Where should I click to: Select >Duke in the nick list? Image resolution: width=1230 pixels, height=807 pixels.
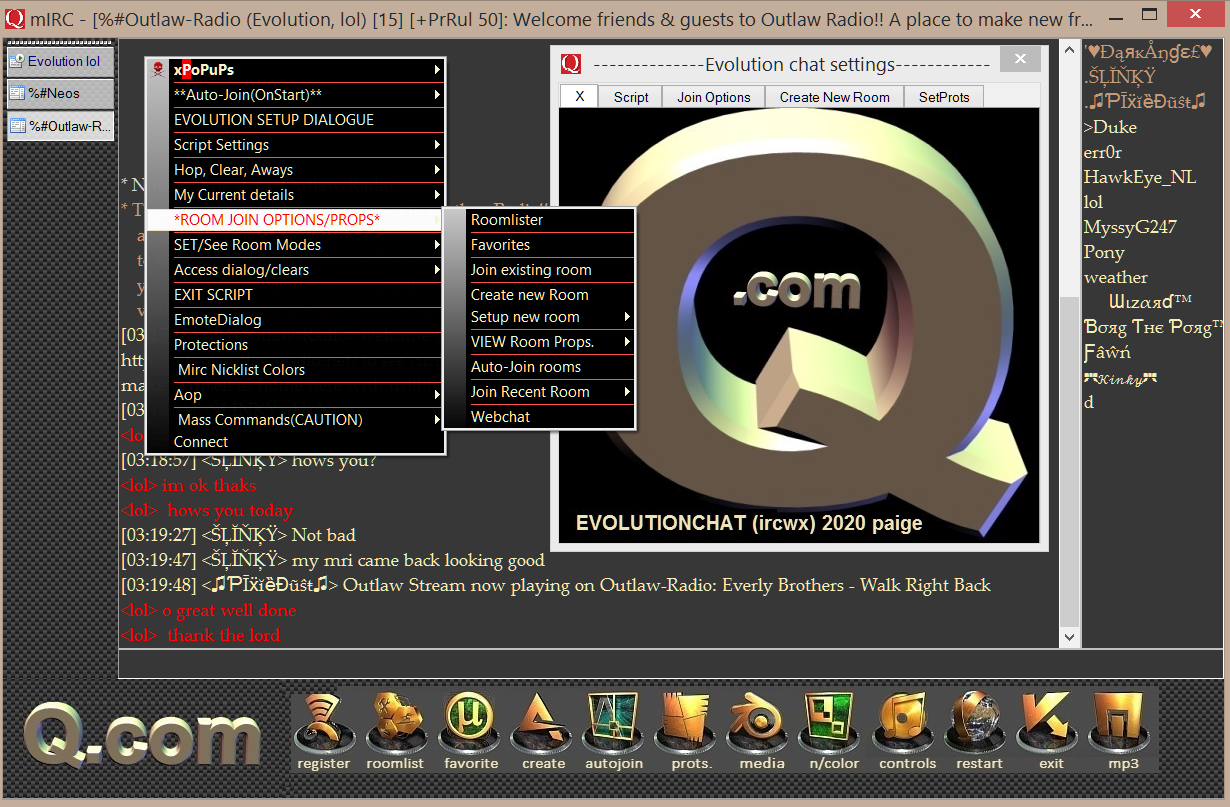[1110, 127]
